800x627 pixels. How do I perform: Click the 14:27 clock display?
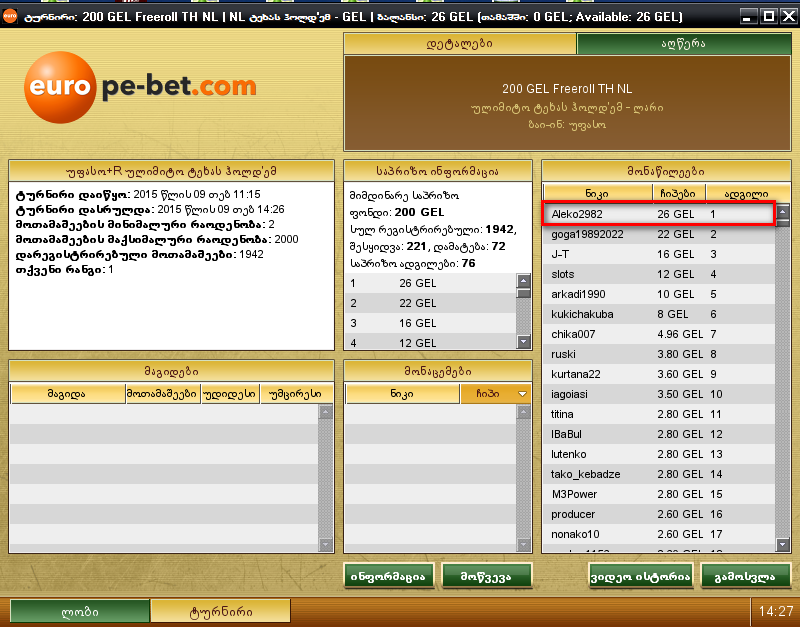(x=776, y=611)
